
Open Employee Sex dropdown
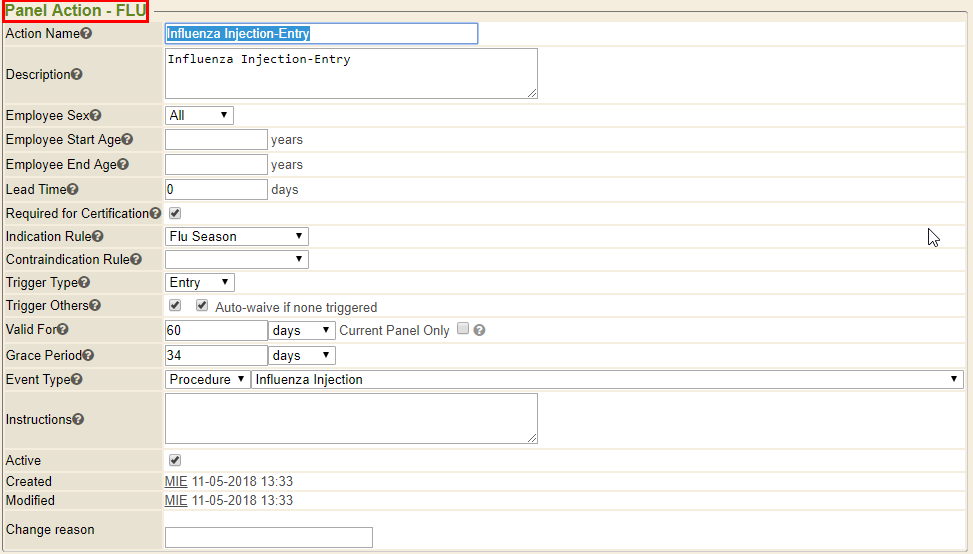(x=199, y=115)
